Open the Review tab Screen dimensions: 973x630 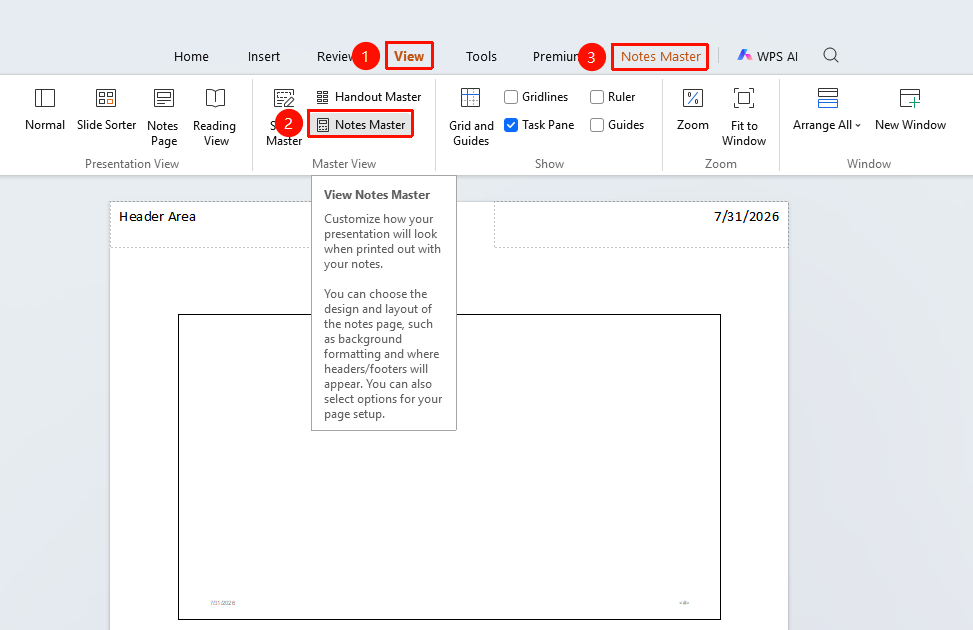(335, 56)
